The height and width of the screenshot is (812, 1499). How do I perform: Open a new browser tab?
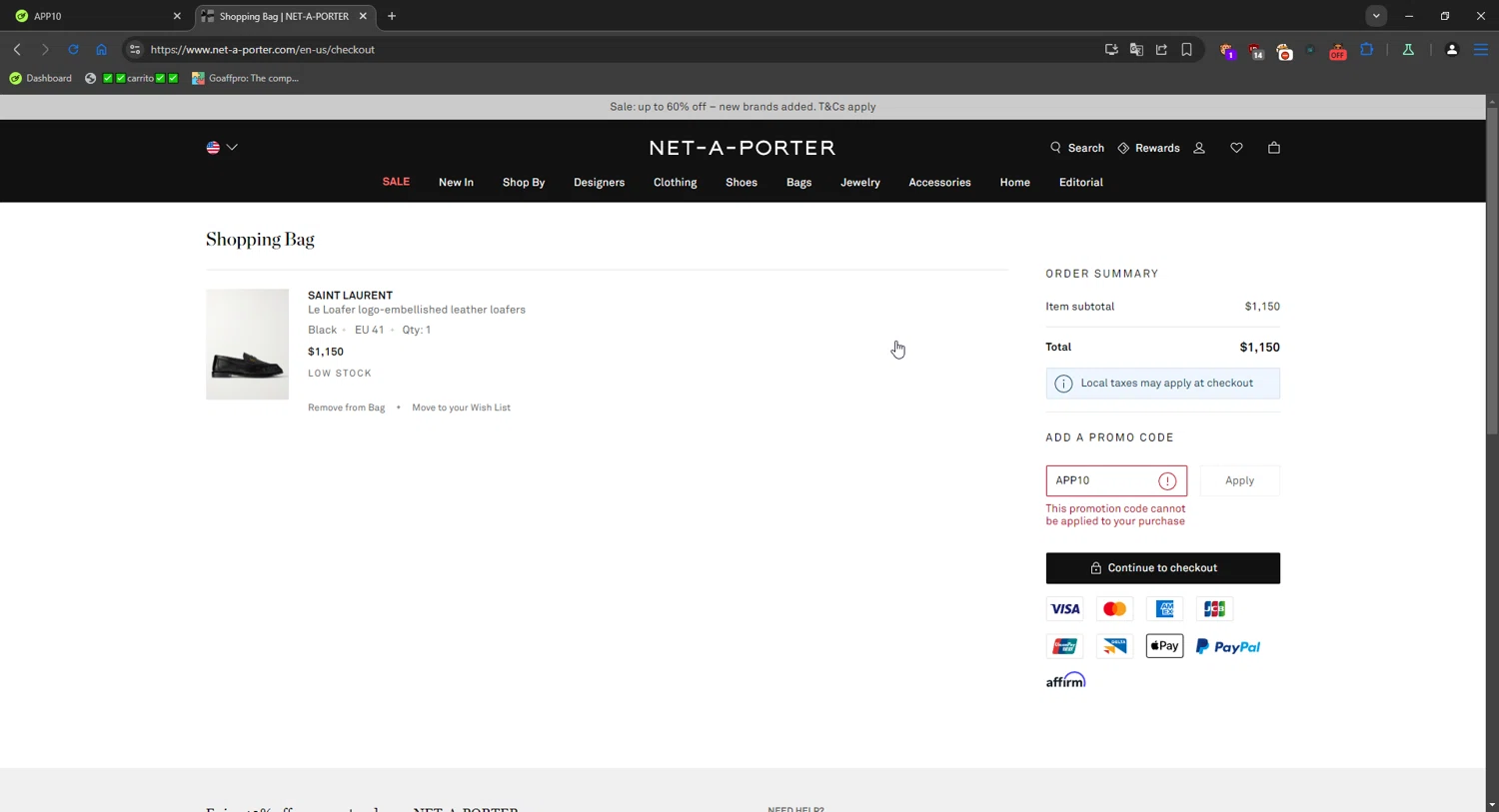point(392,16)
